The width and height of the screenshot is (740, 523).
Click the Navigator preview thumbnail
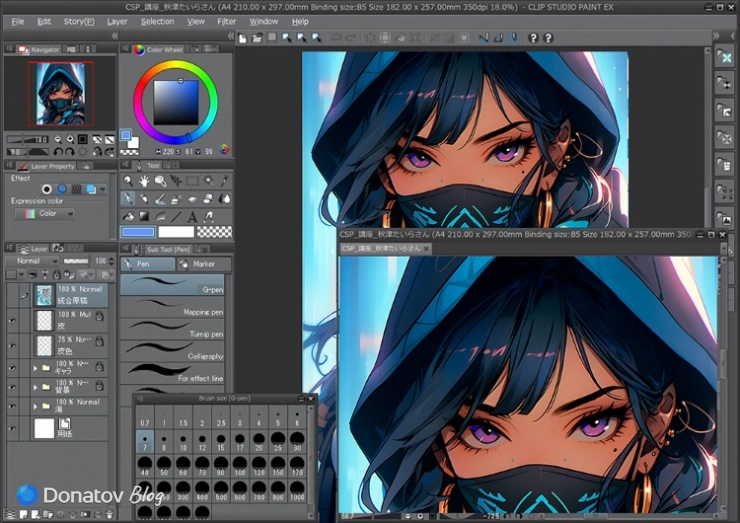pyautogui.click(x=61, y=93)
